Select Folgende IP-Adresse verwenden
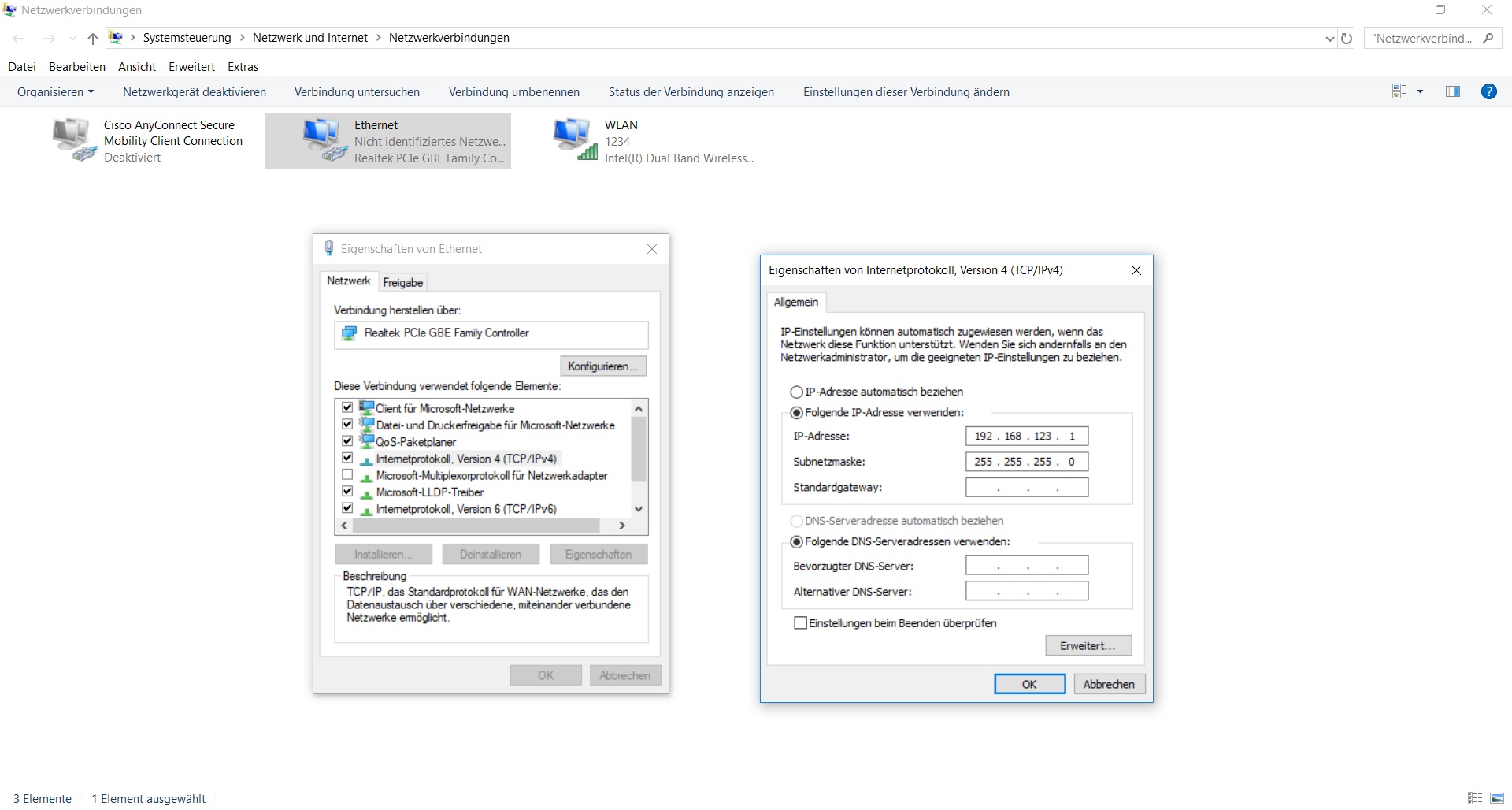 [x=797, y=412]
